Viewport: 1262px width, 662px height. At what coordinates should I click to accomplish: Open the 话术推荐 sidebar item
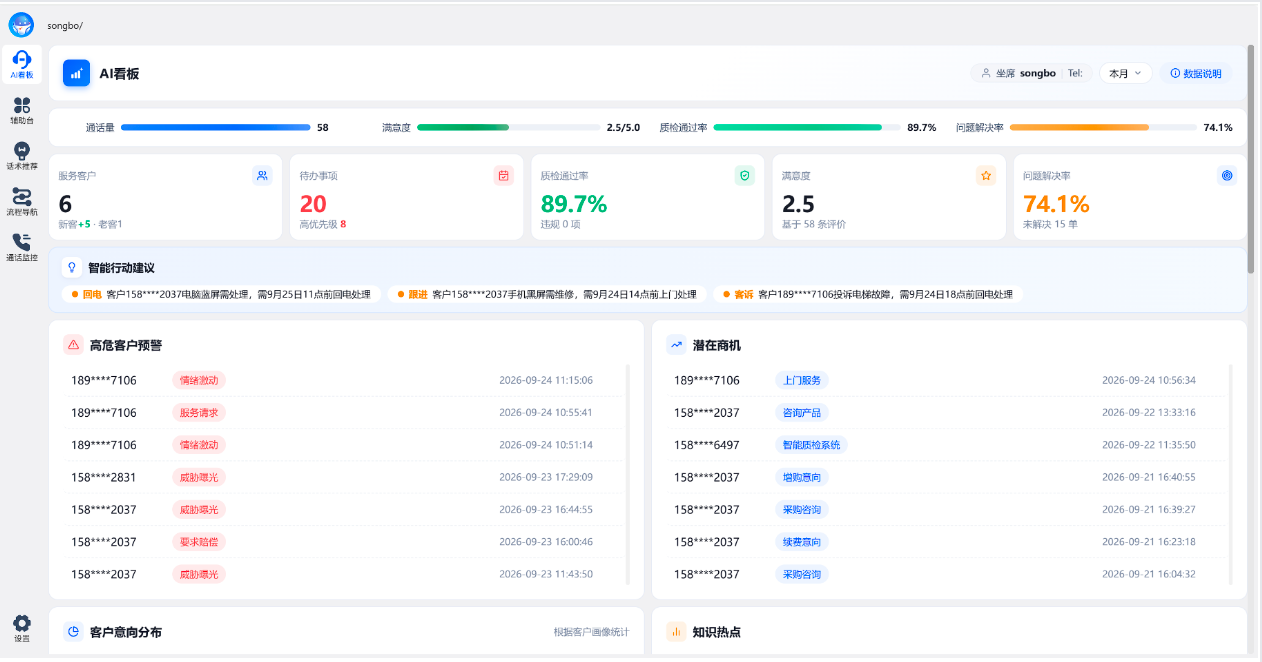click(x=21, y=156)
